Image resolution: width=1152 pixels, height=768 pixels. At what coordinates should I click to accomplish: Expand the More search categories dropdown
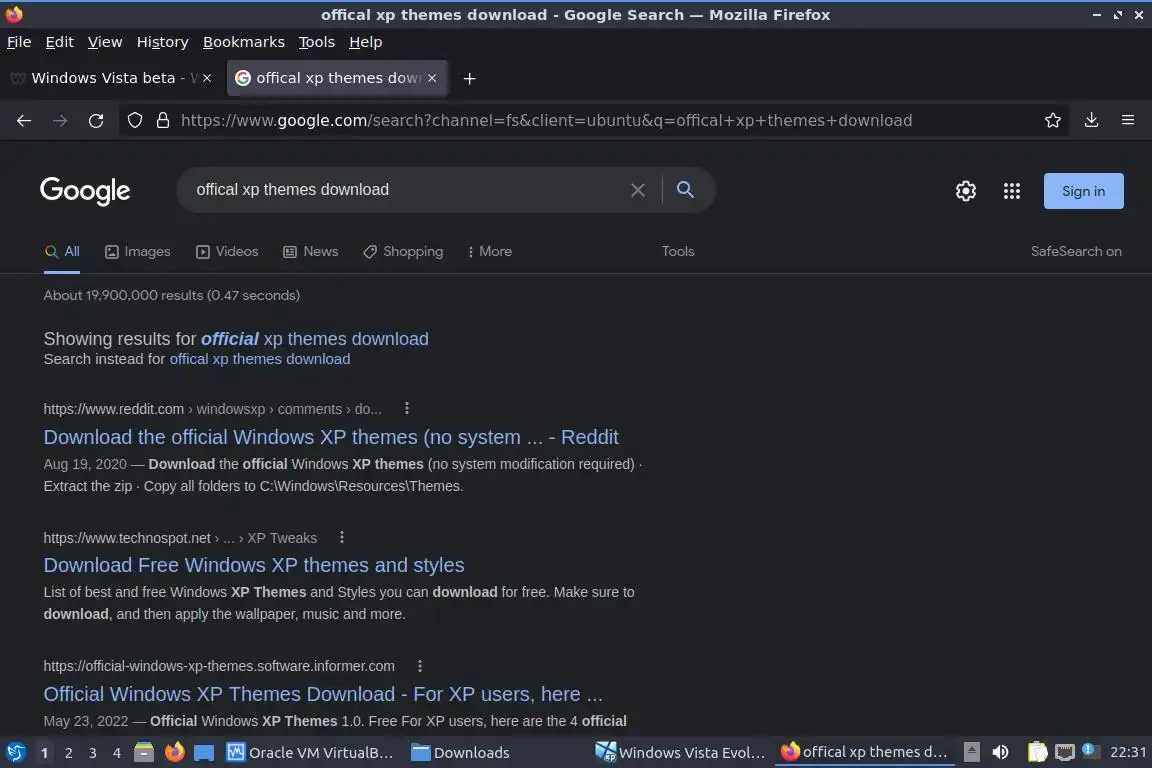489,251
